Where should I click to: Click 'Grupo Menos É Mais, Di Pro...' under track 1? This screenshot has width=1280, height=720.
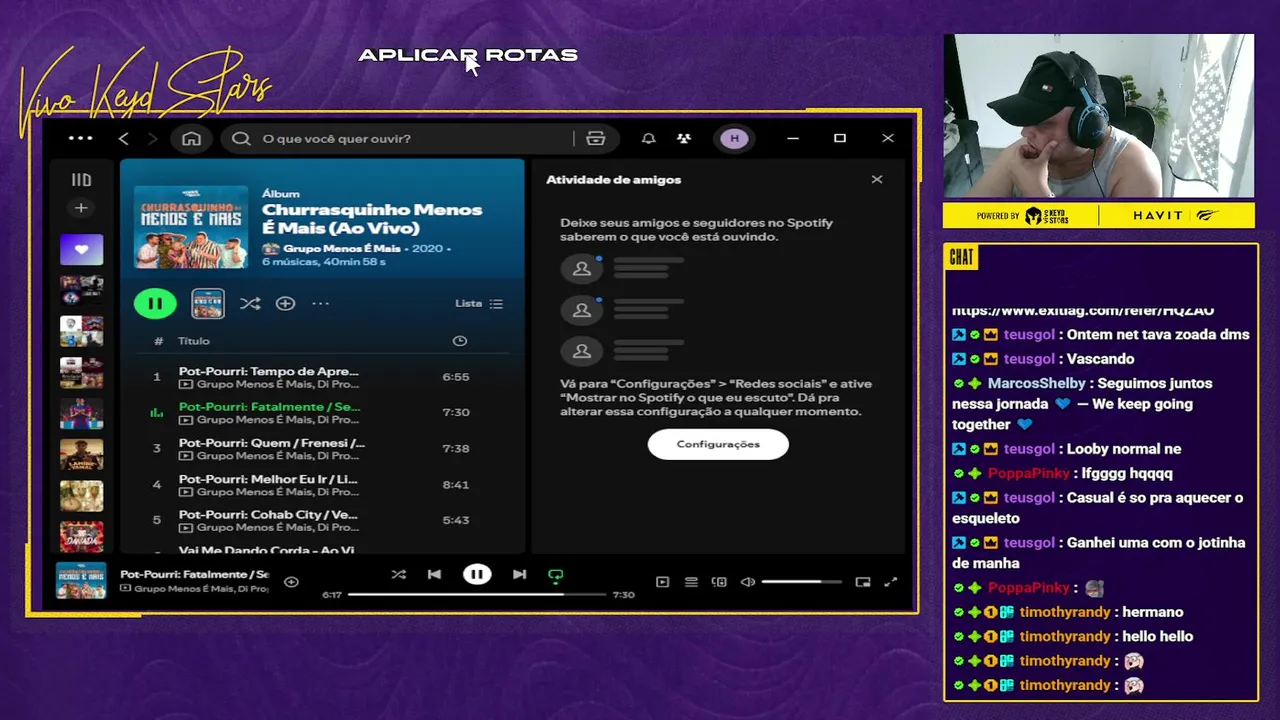pos(277,384)
